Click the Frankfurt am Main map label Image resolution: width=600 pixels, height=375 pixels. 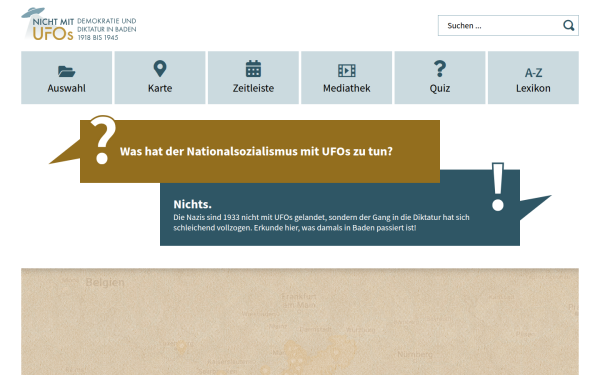(299, 301)
